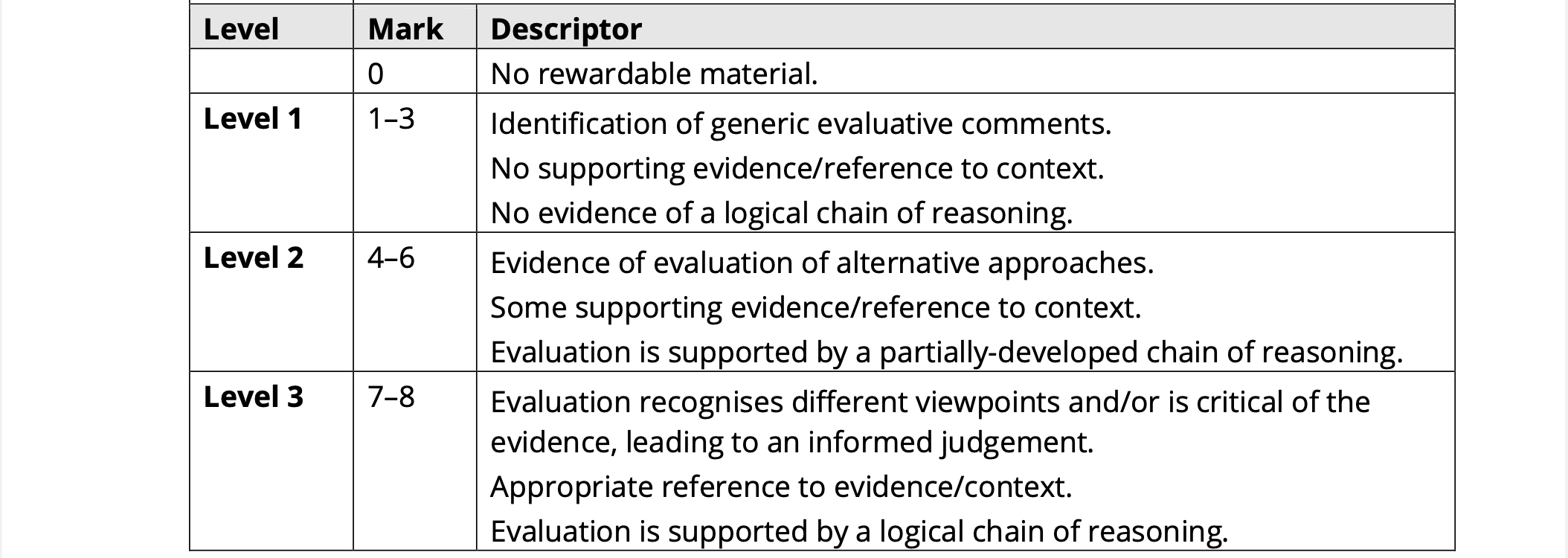Click "Identification of generic evaluative comments." line

click(800, 124)
